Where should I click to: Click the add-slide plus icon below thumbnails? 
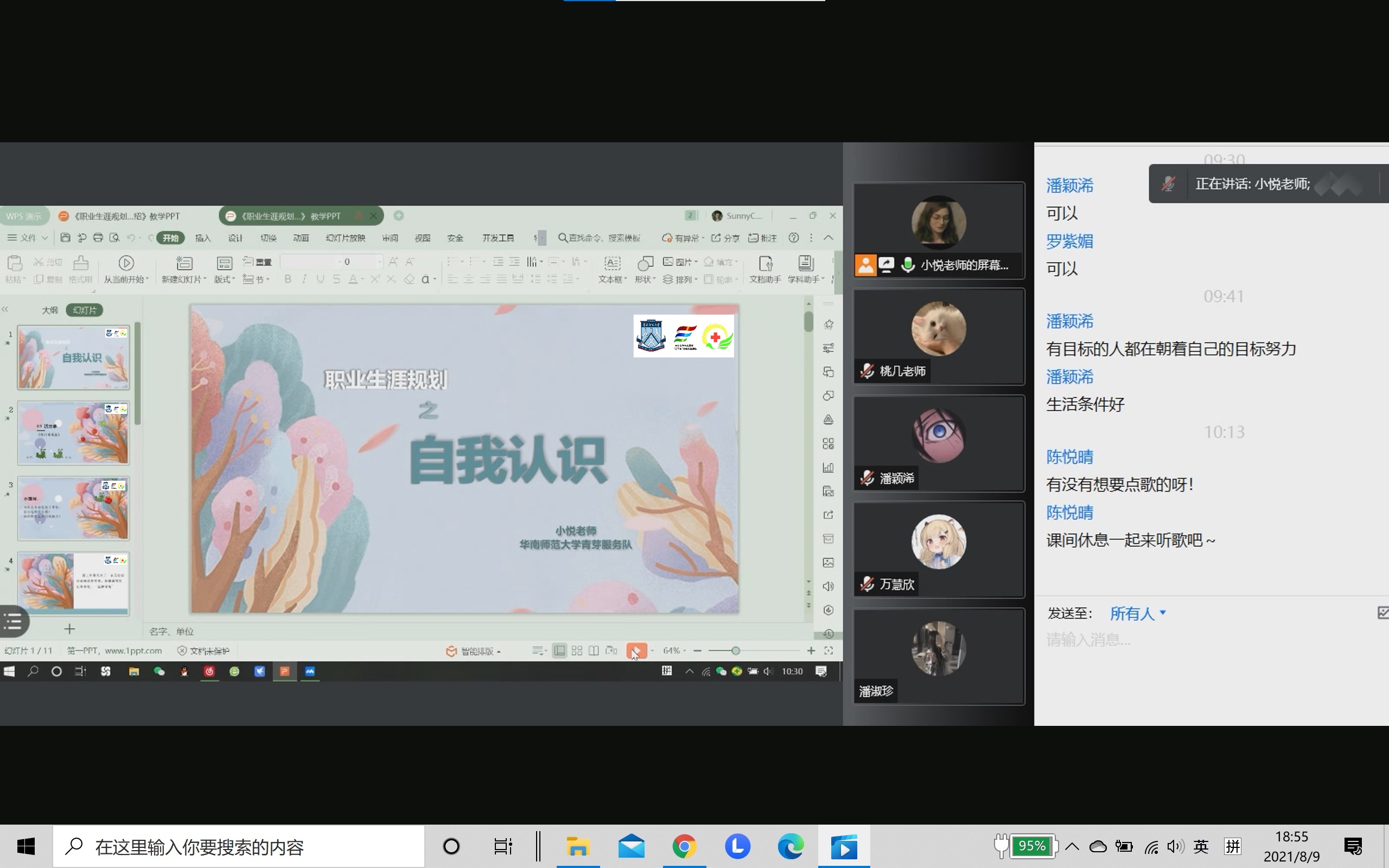coord(69,629)
